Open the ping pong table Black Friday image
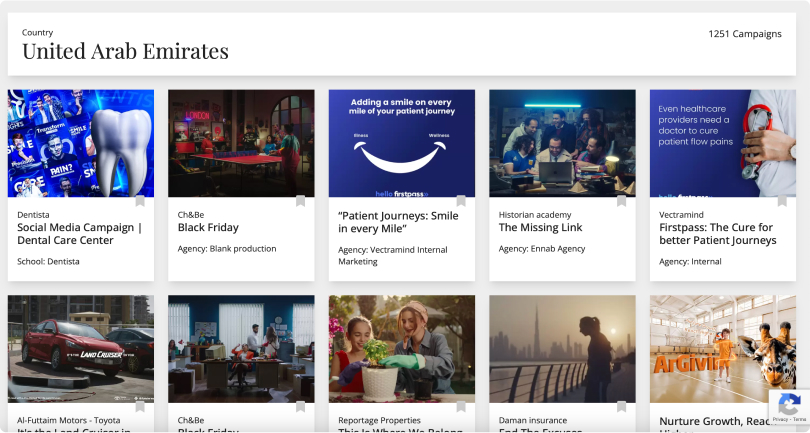810x433 pixels. pos(241,143)
